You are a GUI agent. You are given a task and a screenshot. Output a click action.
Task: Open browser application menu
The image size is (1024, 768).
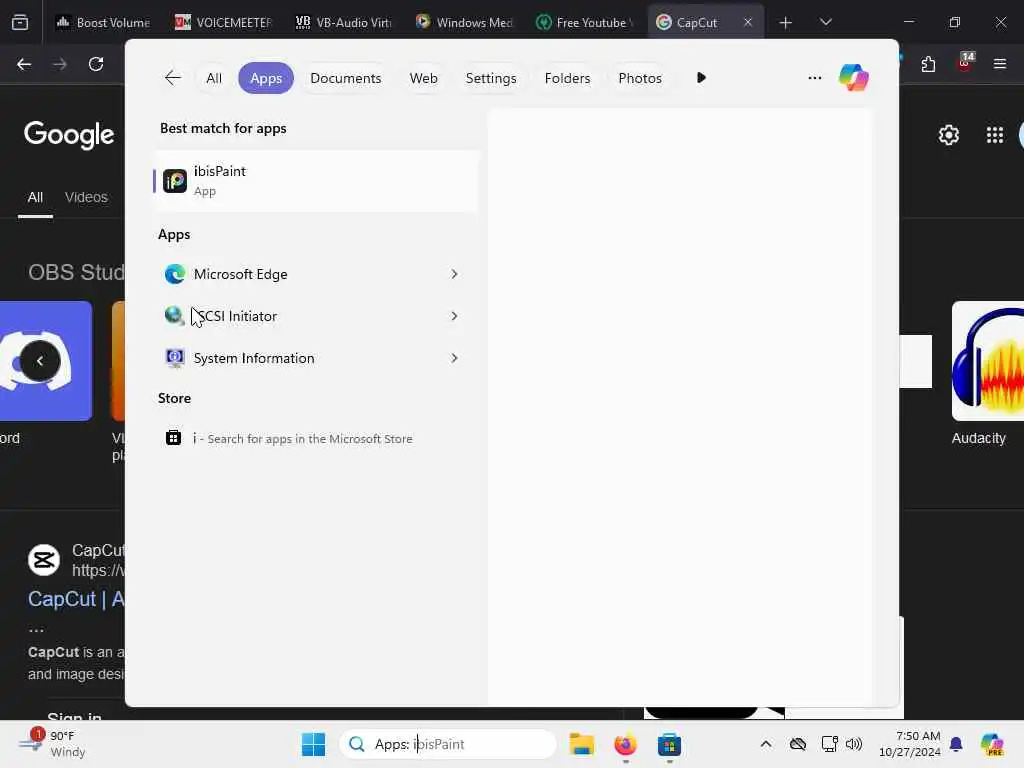click(1000, 64)
